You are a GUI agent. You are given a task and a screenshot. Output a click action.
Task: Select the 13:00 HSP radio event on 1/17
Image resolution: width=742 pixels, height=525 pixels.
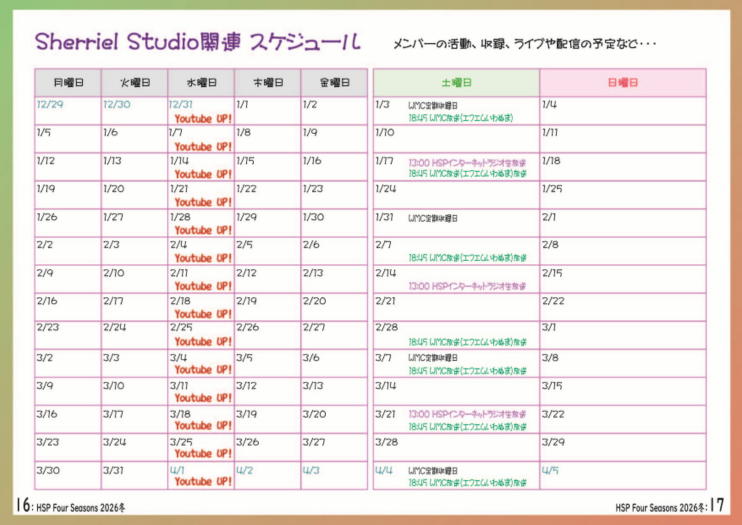[467, 161]
